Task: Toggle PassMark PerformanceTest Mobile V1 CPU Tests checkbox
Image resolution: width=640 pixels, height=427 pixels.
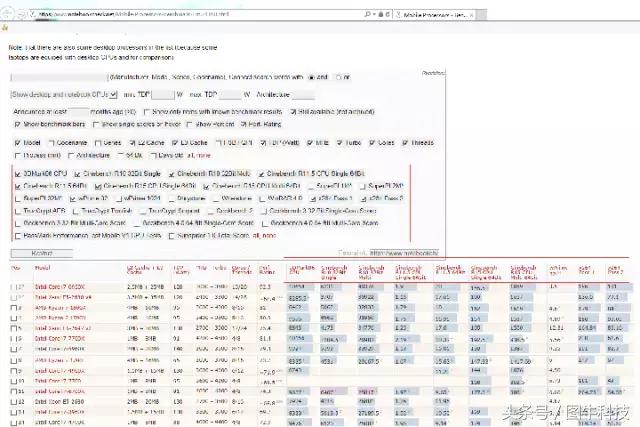Action: pyautogui.click(x=18, y=236)
